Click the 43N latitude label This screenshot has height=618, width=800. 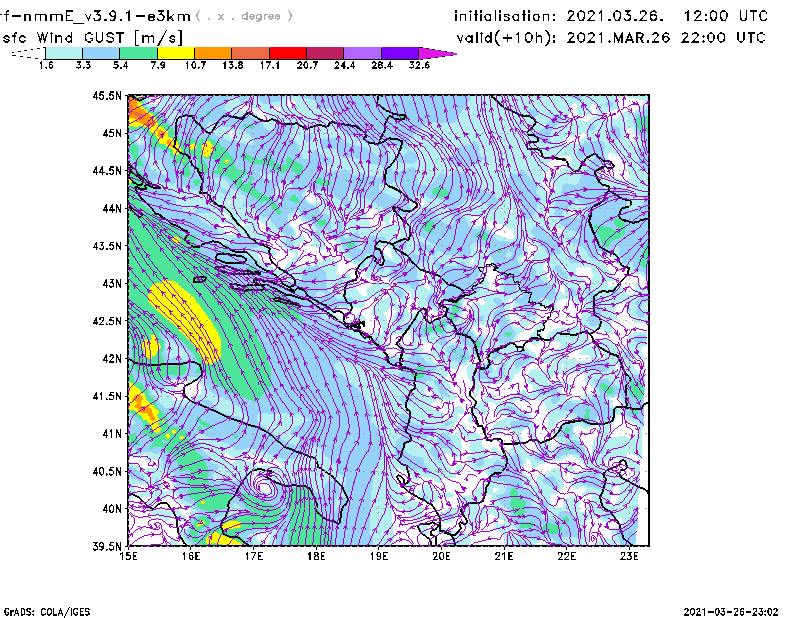(112, 283)
